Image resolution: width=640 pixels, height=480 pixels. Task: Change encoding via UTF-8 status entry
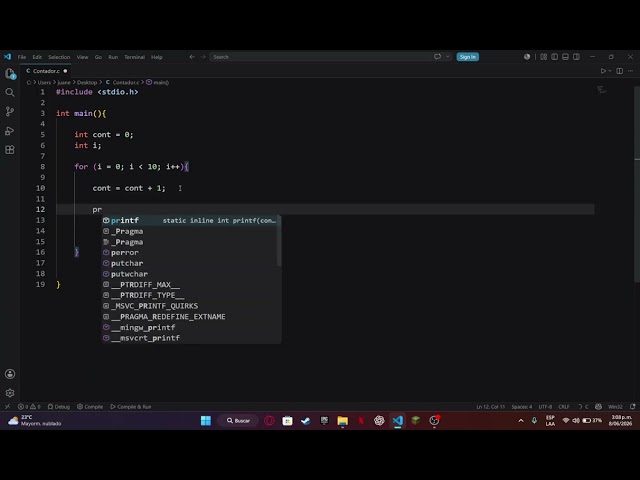pos(545,407)
